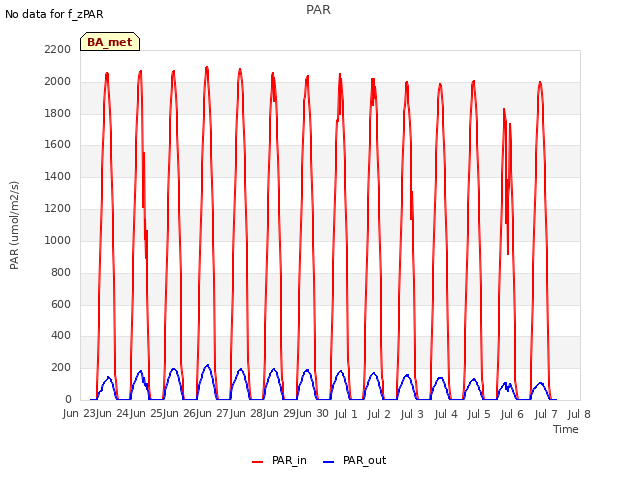Click the Jun 27 x-axis label
The height and width of the screenshot is (480, 640).
coord(213,414)
